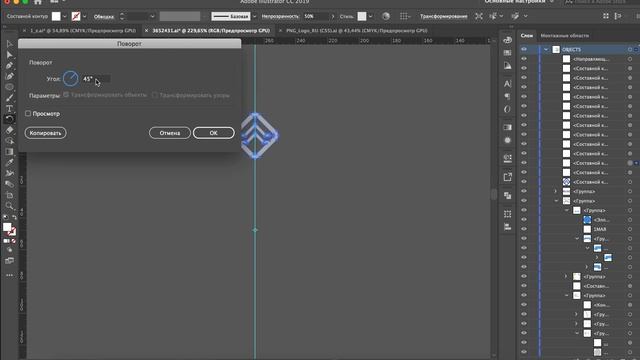Open the Paragraph panel icon

point(507,96)
